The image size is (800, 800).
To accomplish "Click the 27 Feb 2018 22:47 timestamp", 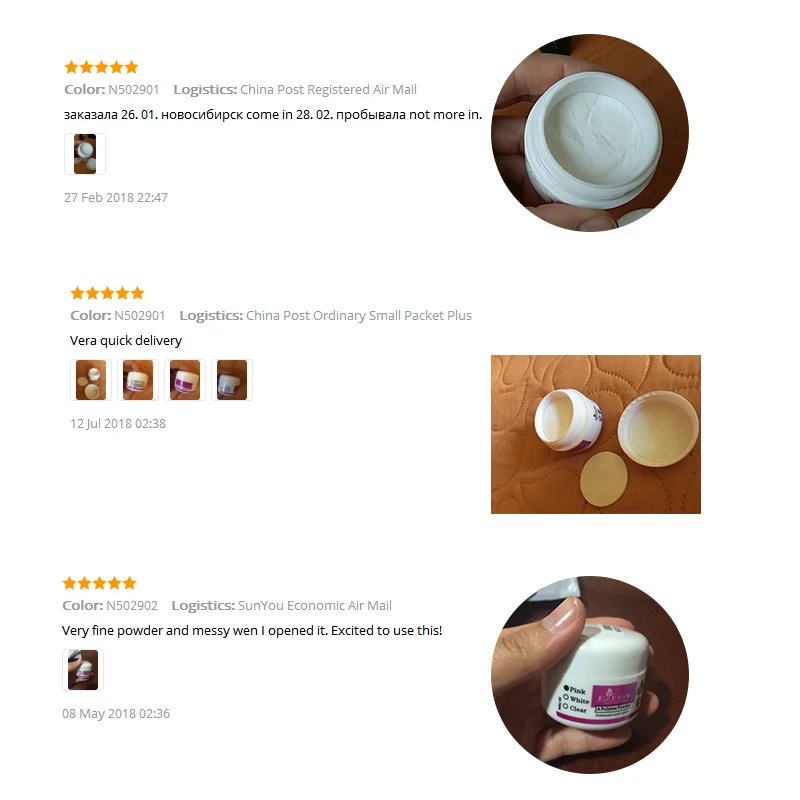I will (x=116, y=197).
